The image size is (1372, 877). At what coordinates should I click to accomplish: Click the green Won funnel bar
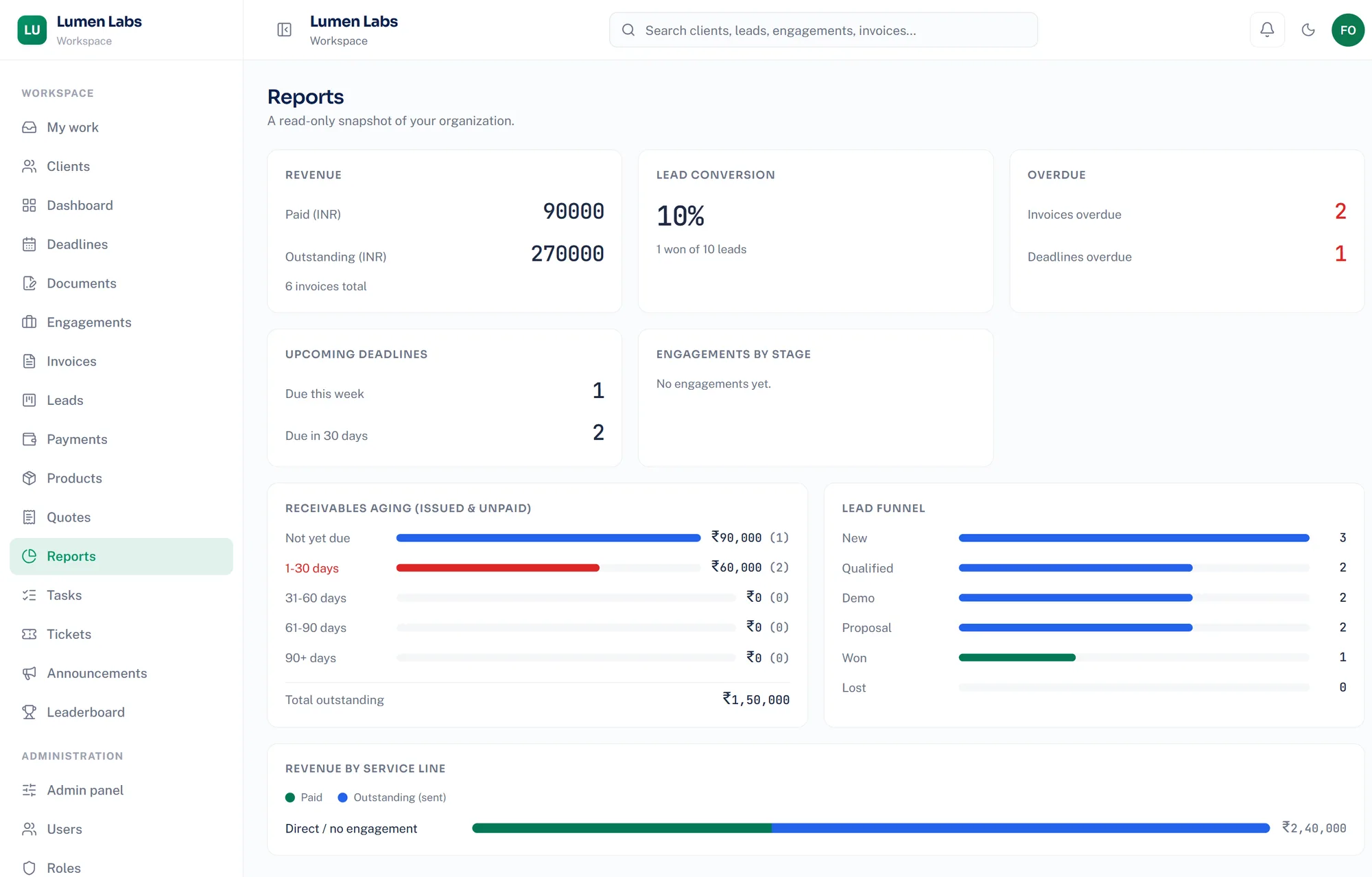coord(1017,657)
